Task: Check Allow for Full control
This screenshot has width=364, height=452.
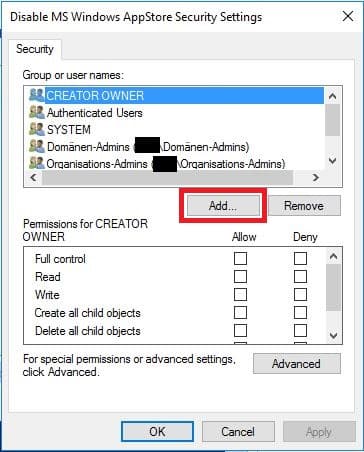Action: 240,259
